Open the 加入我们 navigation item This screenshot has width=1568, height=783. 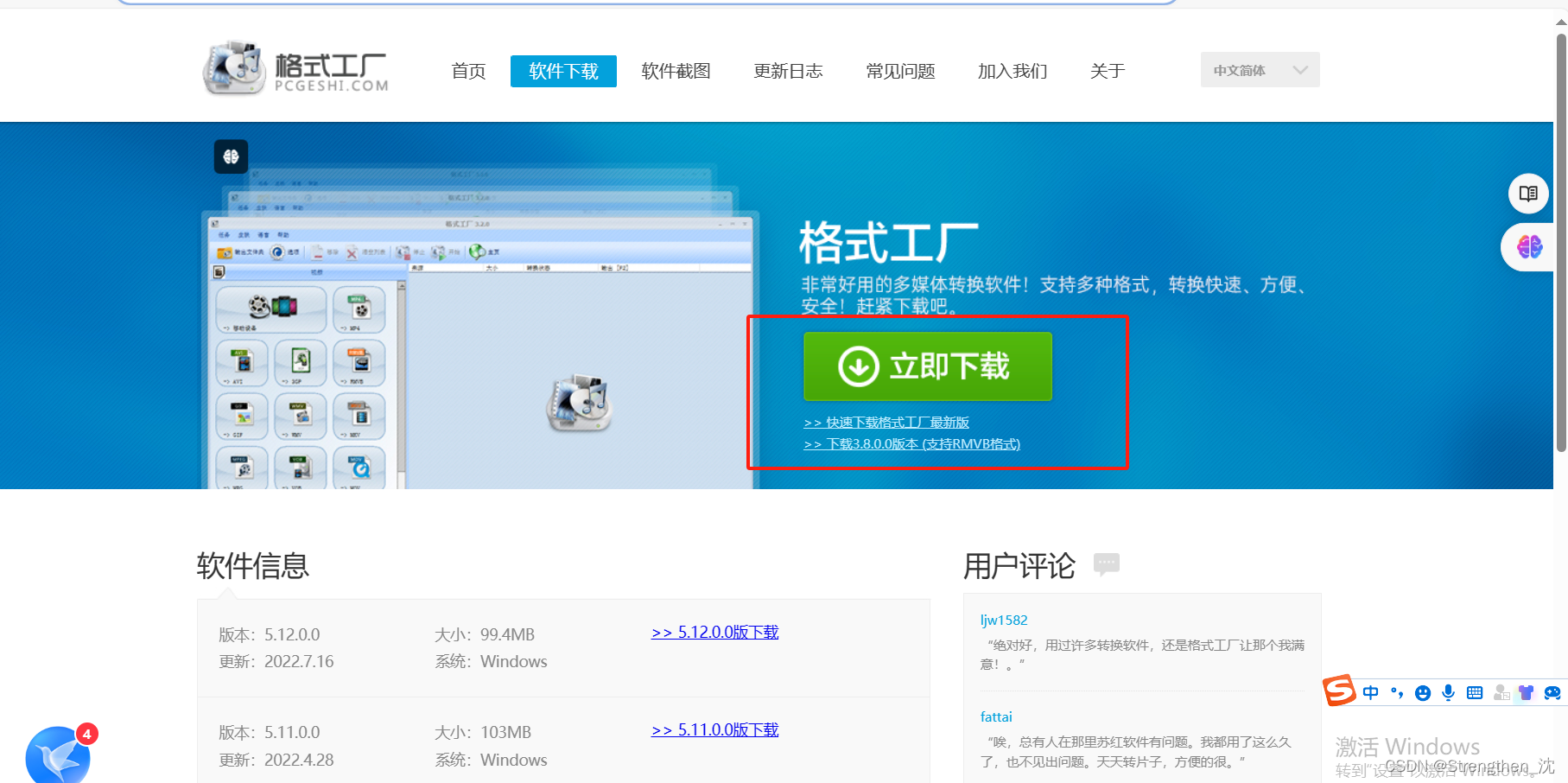tap(1013, 71)
